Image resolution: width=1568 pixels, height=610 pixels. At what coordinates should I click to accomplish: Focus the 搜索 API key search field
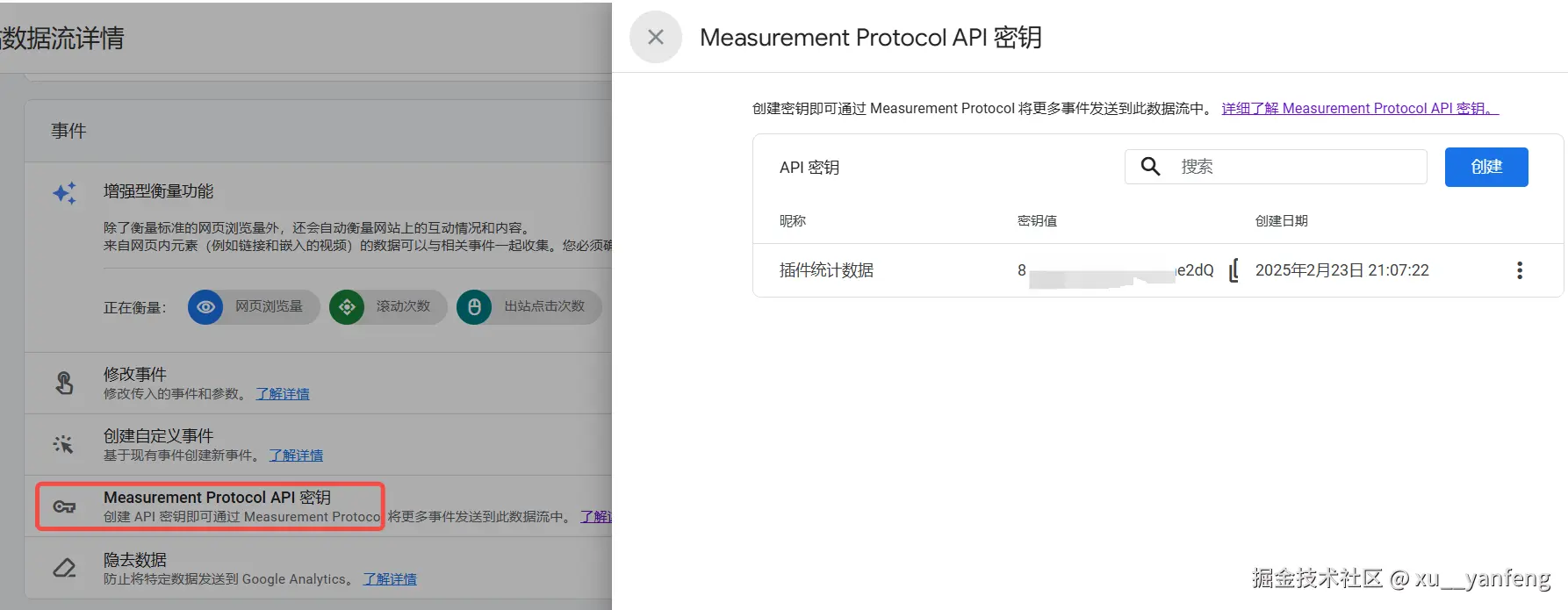pos(1276,167)
